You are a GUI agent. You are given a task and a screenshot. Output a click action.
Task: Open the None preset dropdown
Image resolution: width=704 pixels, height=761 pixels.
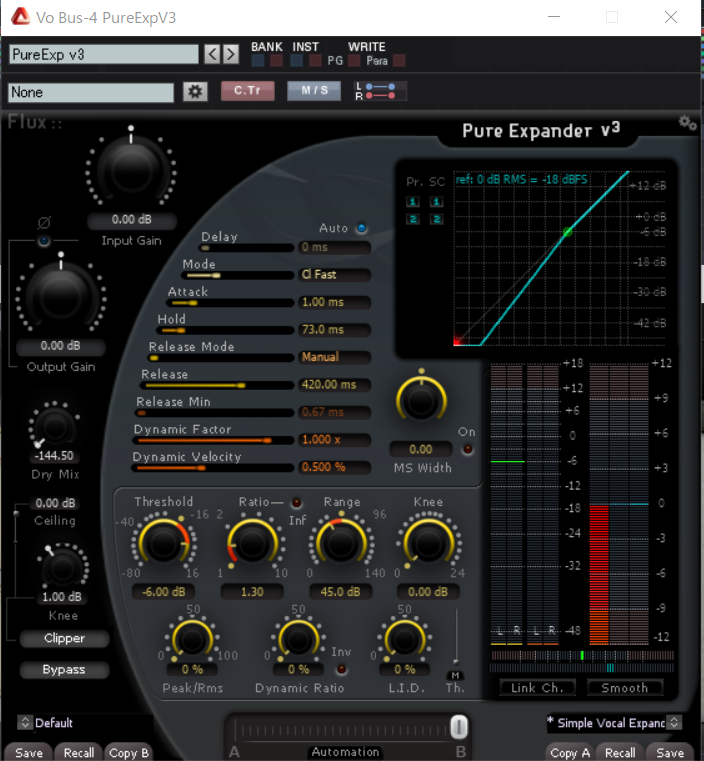click(91, 92)
